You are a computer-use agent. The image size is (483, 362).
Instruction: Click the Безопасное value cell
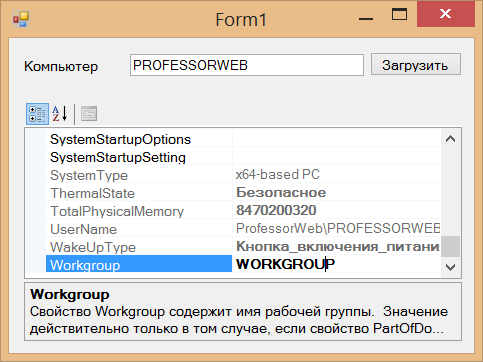pyautogui.click(x=337, y=192)
